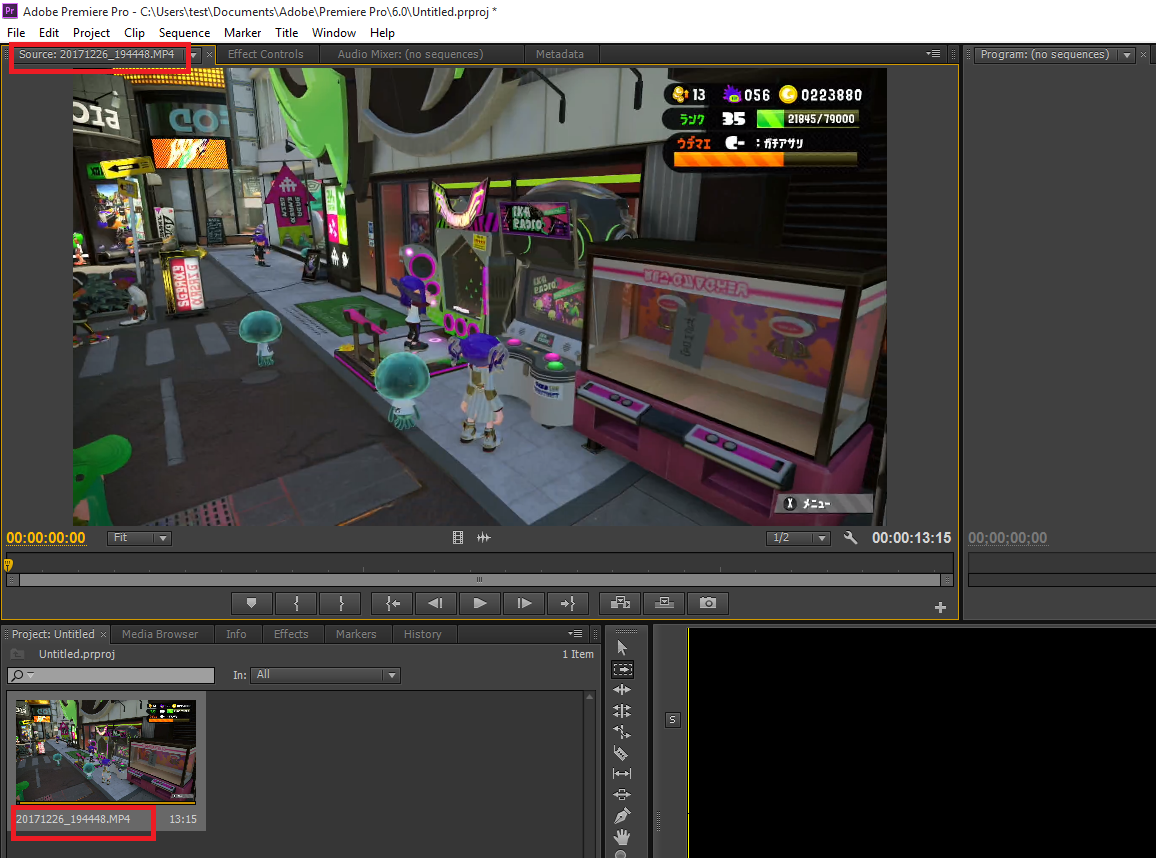Screen dimensions: 1156x858
Task: Open the Source panel flyout menu
Action: [x=933, y=54]
